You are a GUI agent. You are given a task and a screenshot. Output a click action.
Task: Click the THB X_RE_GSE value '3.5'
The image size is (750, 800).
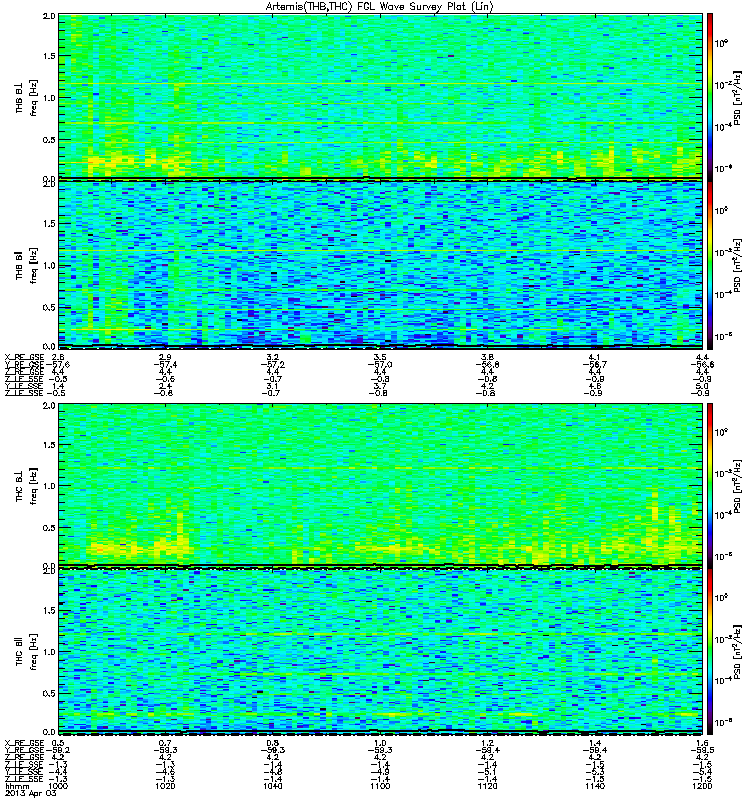click(x=380, y=357)
